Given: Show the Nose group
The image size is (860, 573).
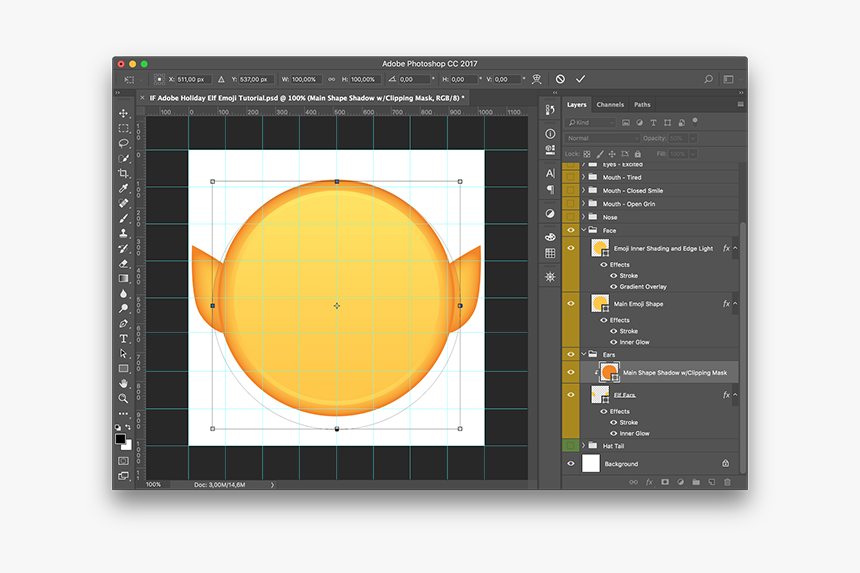Looking at the screenshot, I should pyautogui.click(x=570, y=217).
